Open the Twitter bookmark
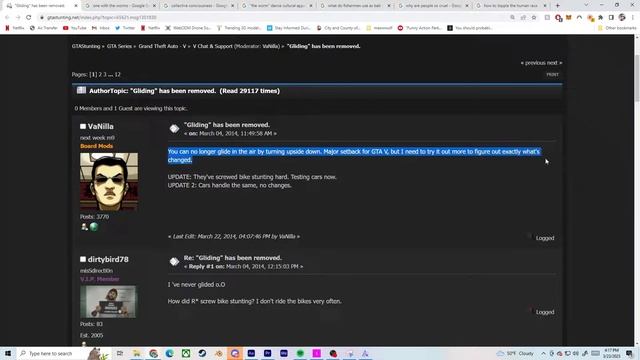The image size is (640, 360). pyautogui.click(x=125, y=28)
